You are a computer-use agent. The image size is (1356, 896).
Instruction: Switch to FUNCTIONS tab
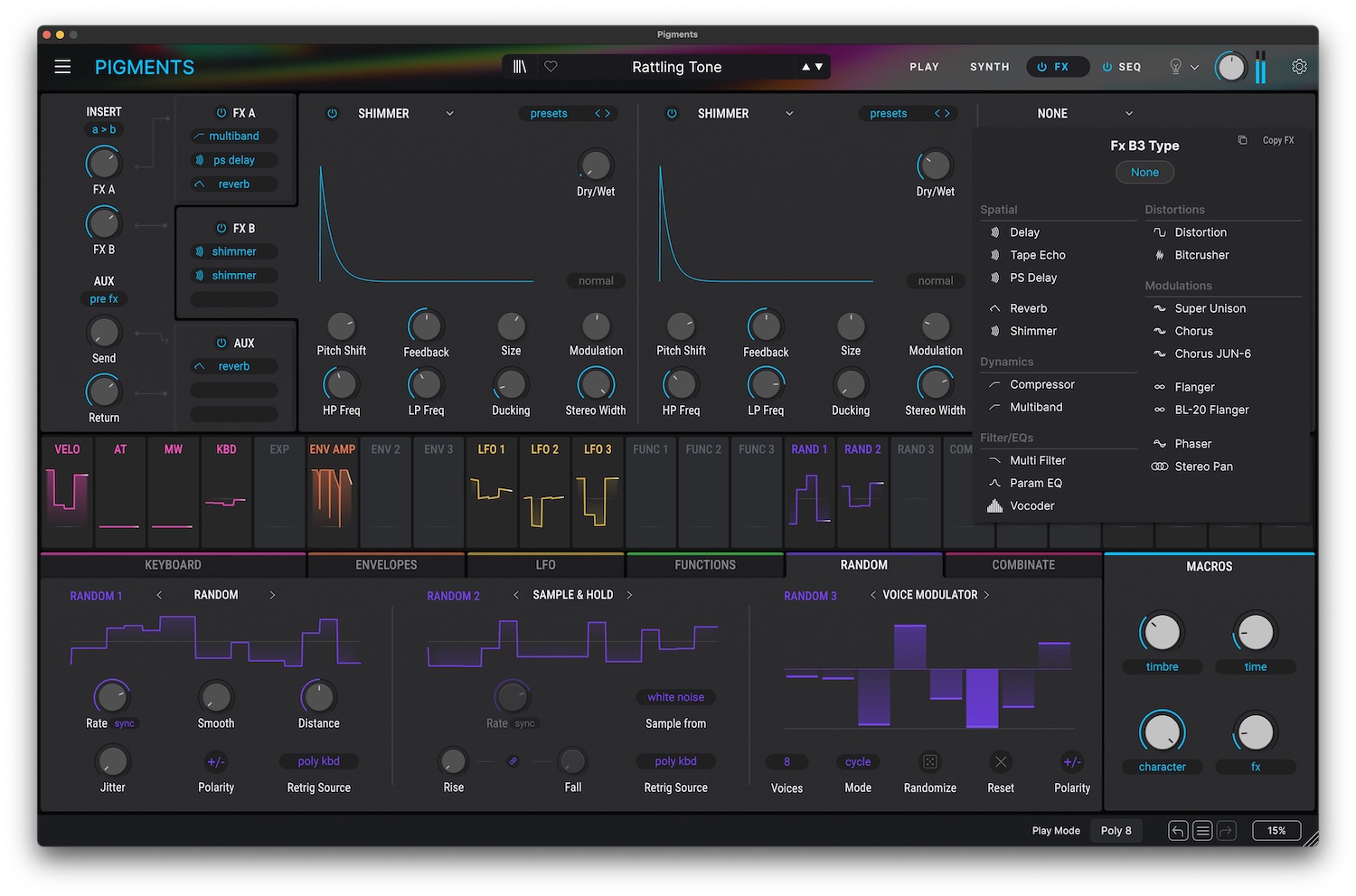tap(705, 565)
